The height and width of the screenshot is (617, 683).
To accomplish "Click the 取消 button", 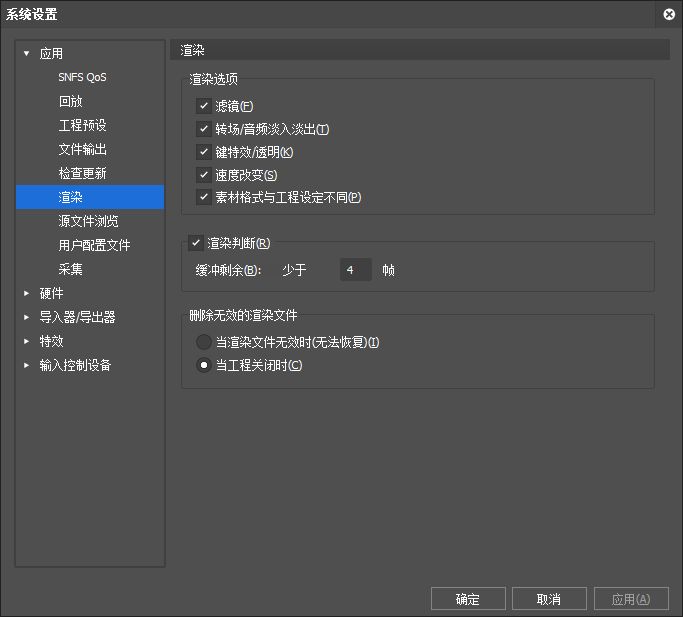I will point(549,599).
